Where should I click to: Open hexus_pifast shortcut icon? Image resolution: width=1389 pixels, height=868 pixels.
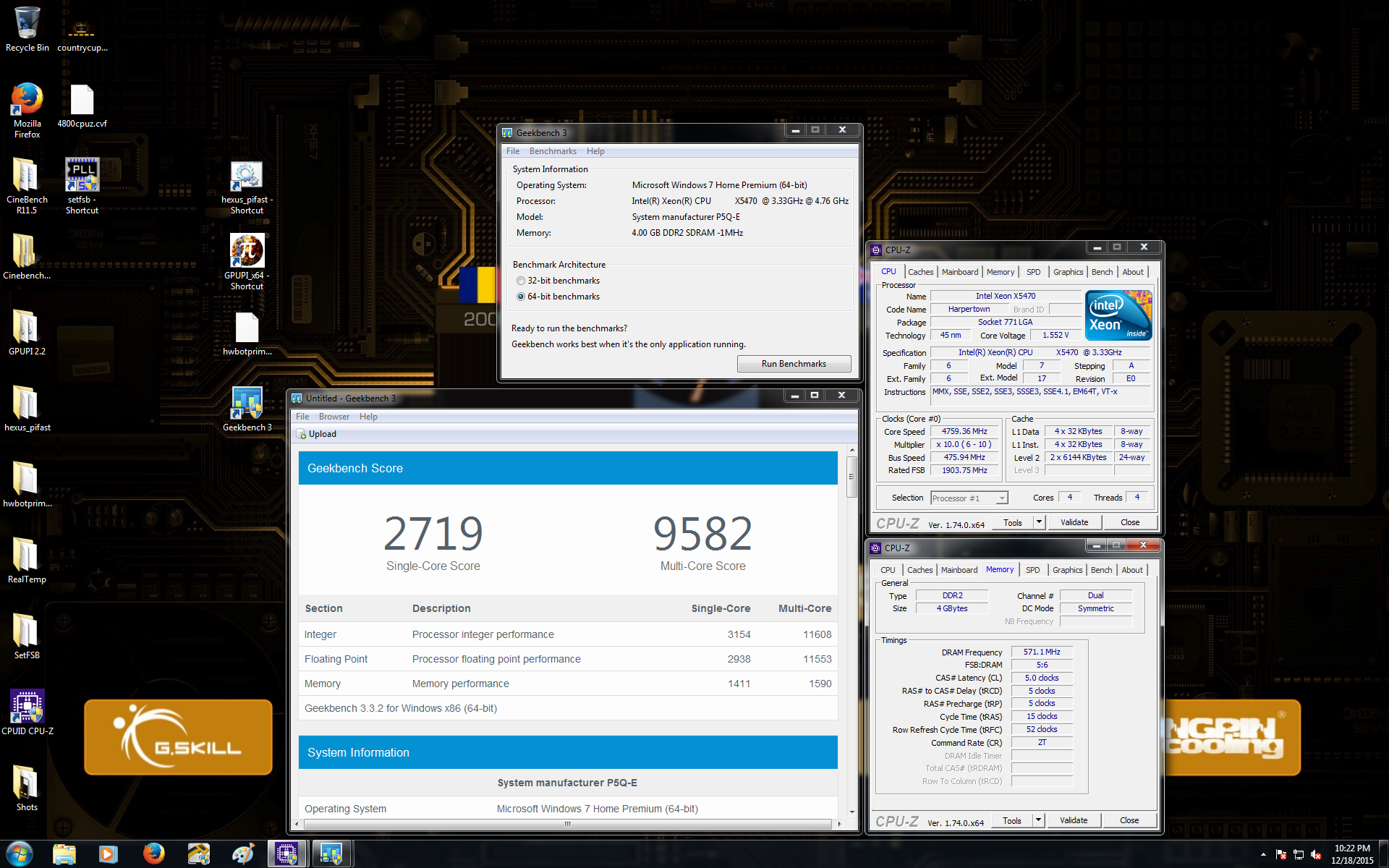pyautogui.click(x=247, y=187)
